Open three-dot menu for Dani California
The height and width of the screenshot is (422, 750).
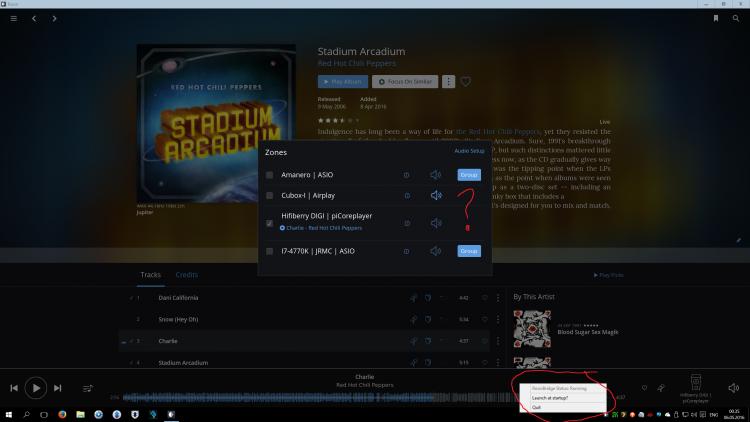click(x=498, y=298)
